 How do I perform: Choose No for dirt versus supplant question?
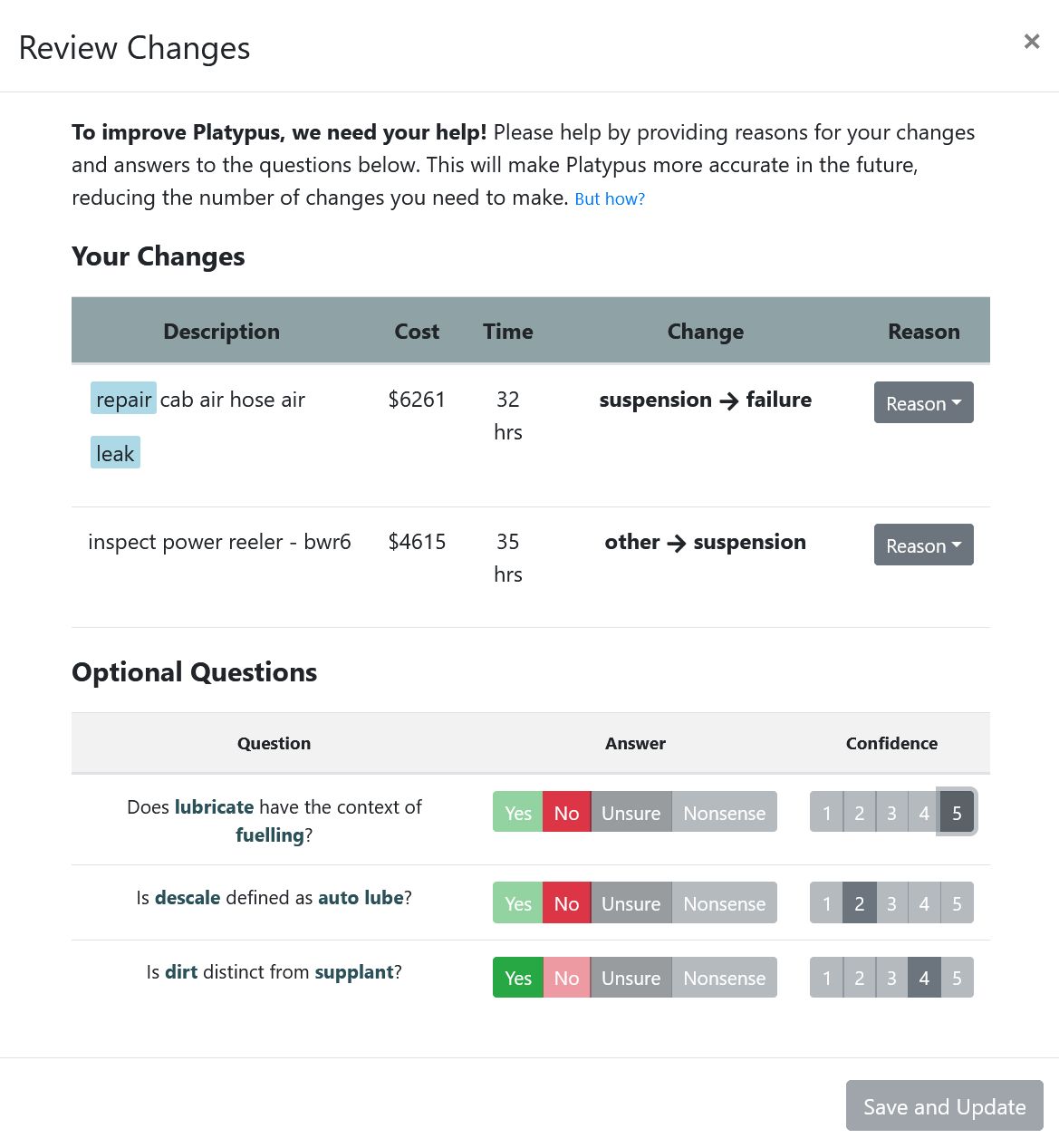[x=566, y=978]
